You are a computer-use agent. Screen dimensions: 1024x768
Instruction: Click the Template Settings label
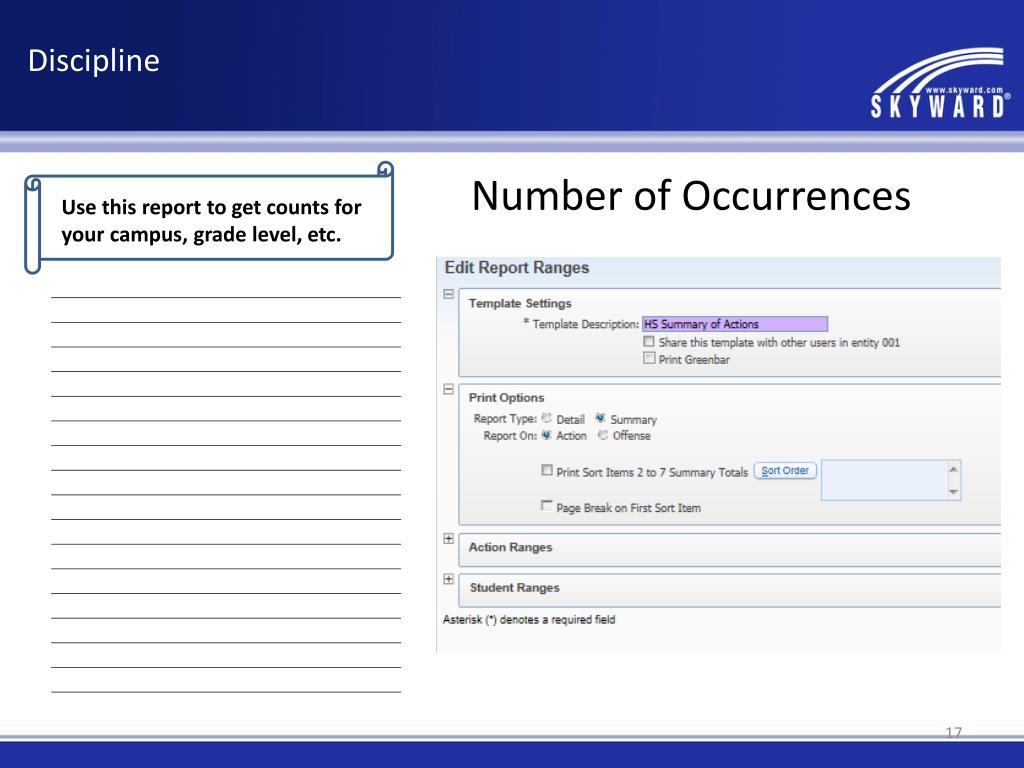click(520, 303)
